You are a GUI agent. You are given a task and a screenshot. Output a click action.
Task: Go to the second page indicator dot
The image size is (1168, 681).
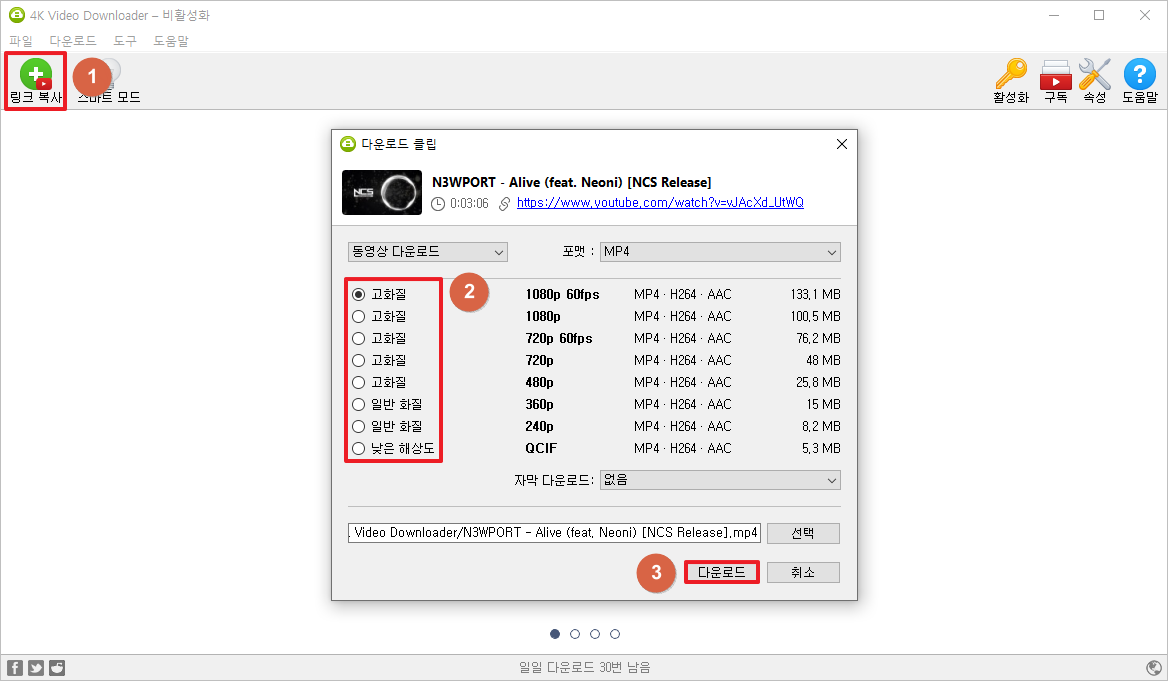575,634
